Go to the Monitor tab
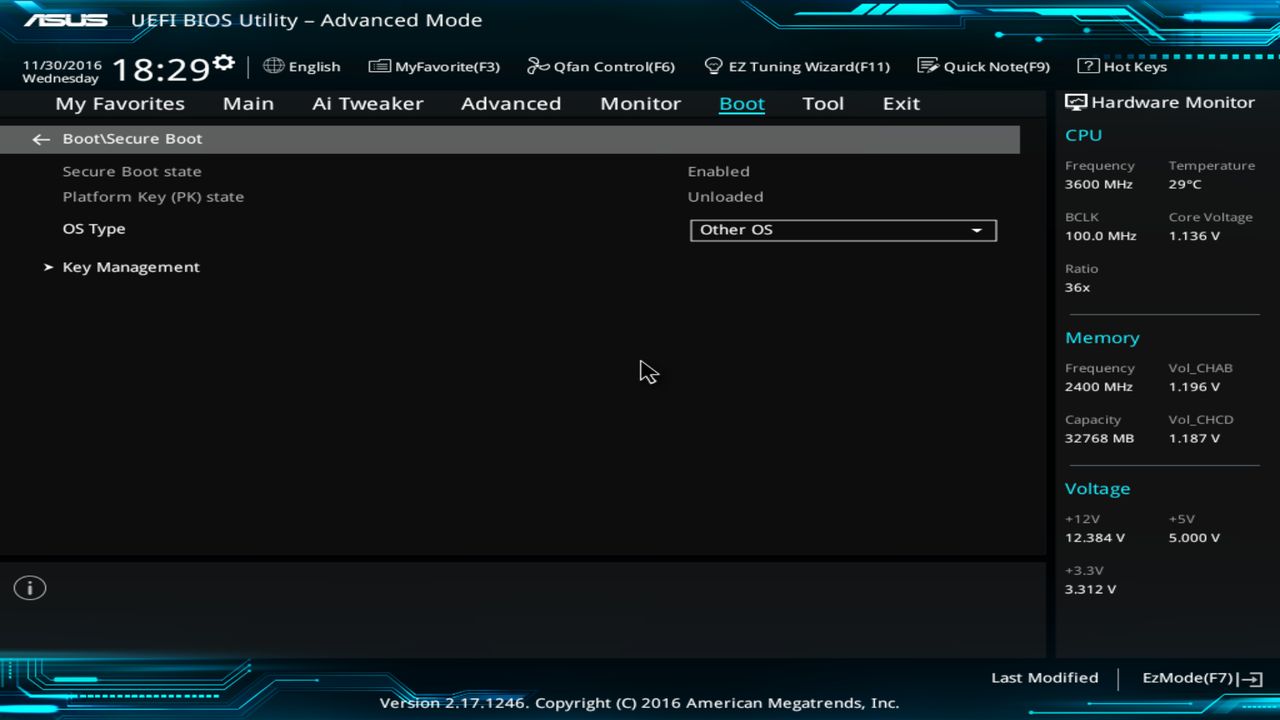 [x=640, y=103]
